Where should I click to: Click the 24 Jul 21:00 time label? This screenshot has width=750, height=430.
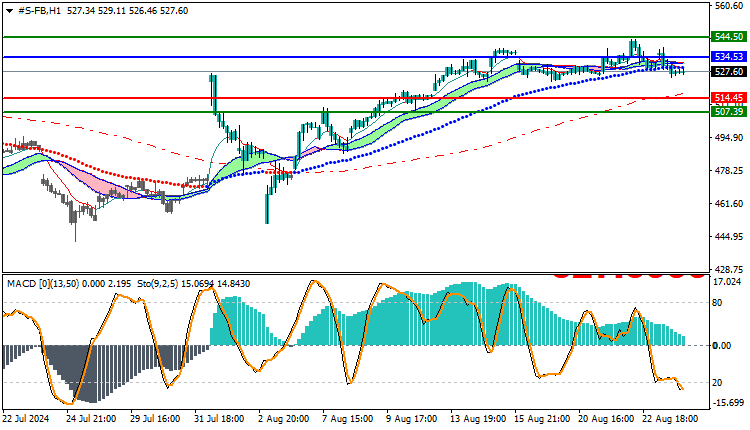(x=91, y=419)
